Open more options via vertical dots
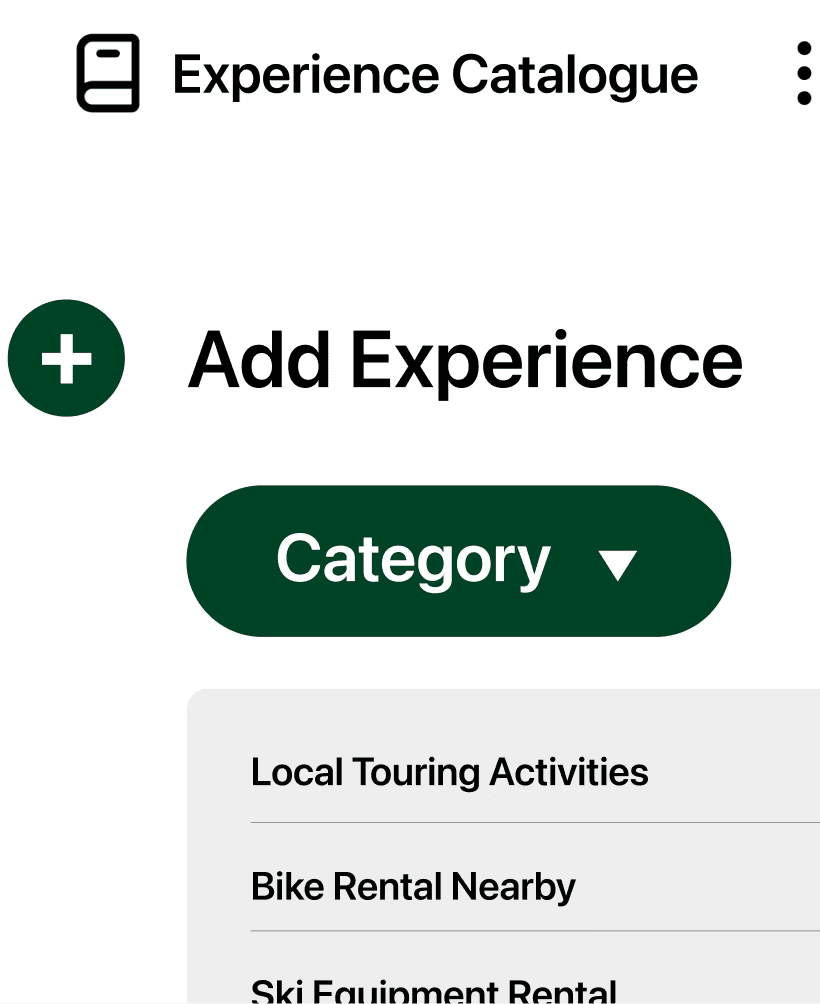Screen dimensions: 820x1004 pos(804,73)
